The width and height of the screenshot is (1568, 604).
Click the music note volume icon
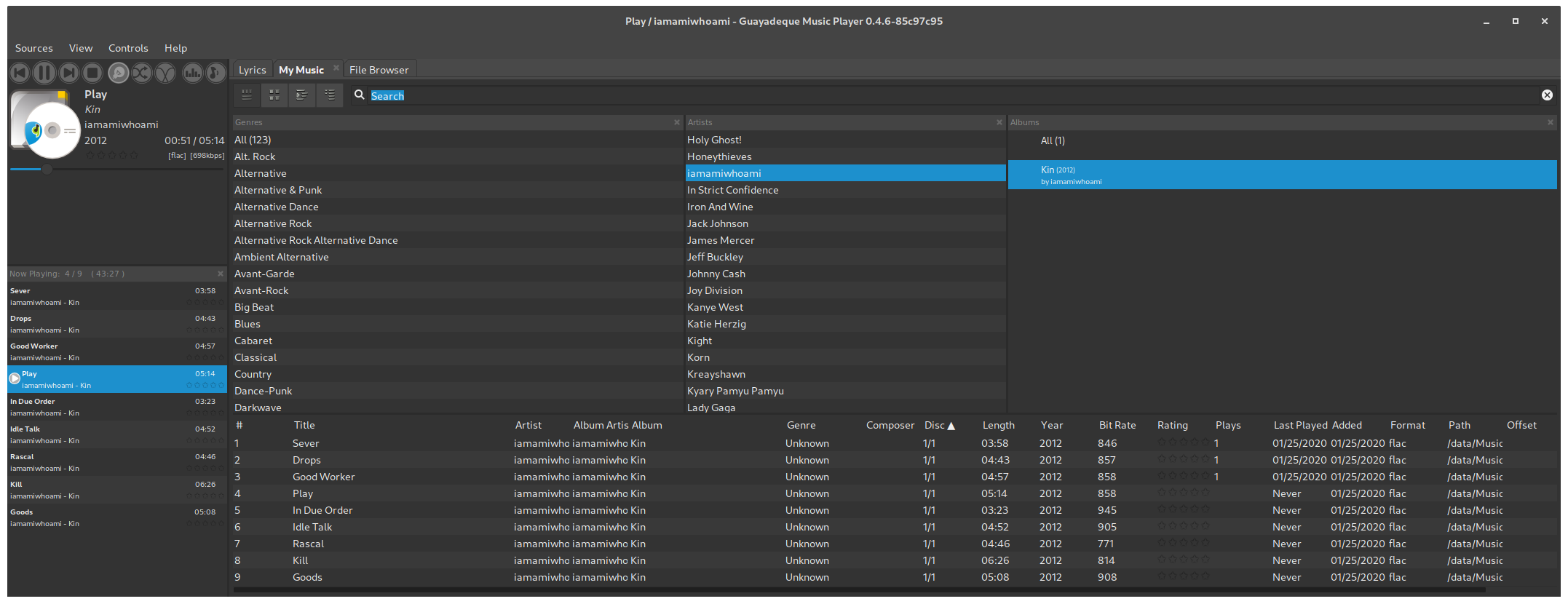pyautogui.click(x=216, y=73)
